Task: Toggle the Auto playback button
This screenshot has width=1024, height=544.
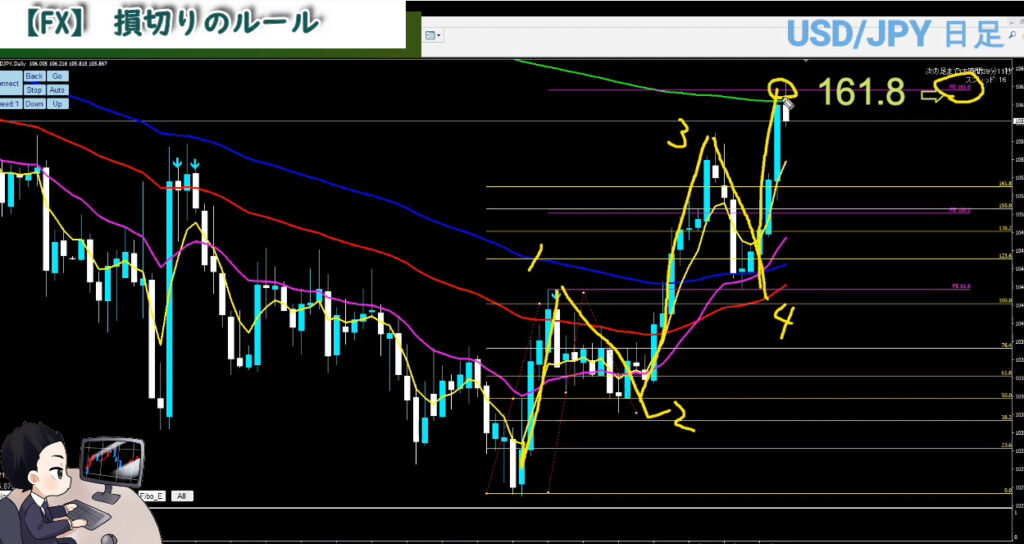Action: pos(57,90)
